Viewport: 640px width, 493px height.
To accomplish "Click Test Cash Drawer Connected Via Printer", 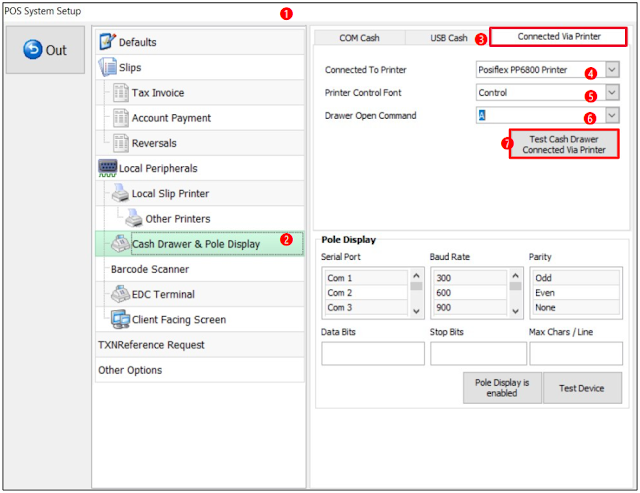I will click(x=564, y=144).
